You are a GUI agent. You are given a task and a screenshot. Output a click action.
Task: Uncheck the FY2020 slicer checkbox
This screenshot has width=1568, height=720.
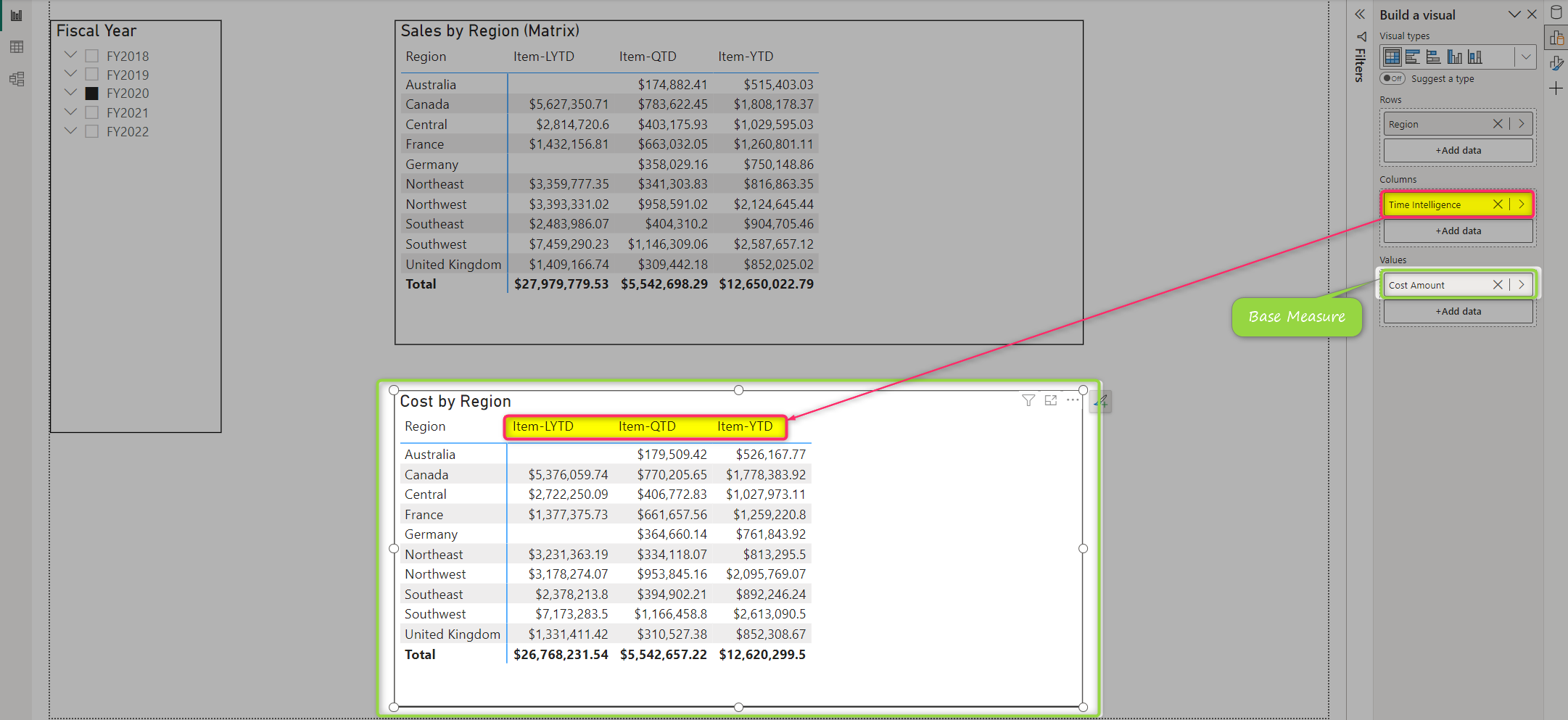pyautogui.click(x=92, y=94)
